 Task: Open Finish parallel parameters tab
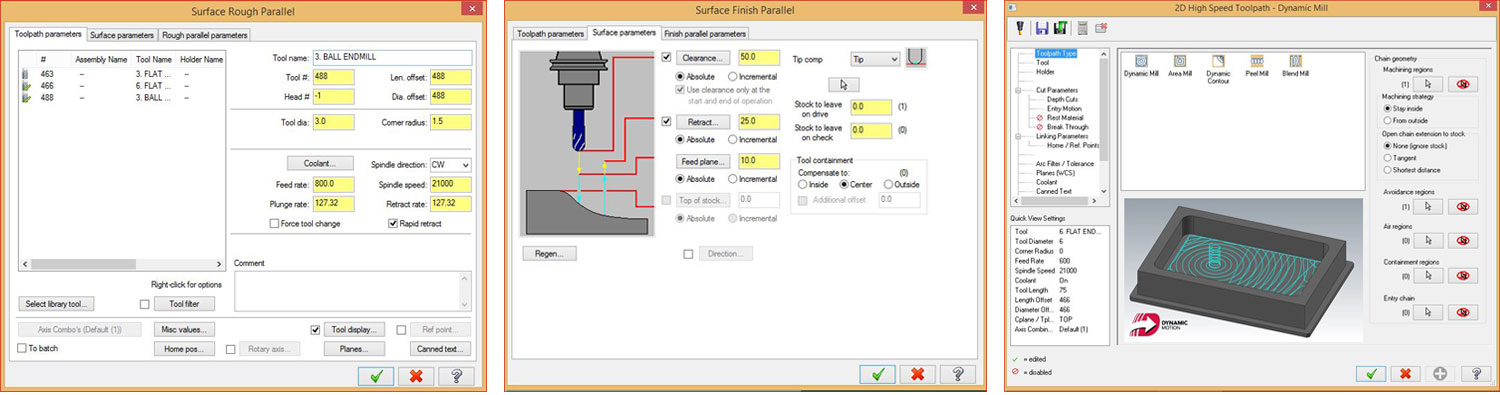click(705, 33)
